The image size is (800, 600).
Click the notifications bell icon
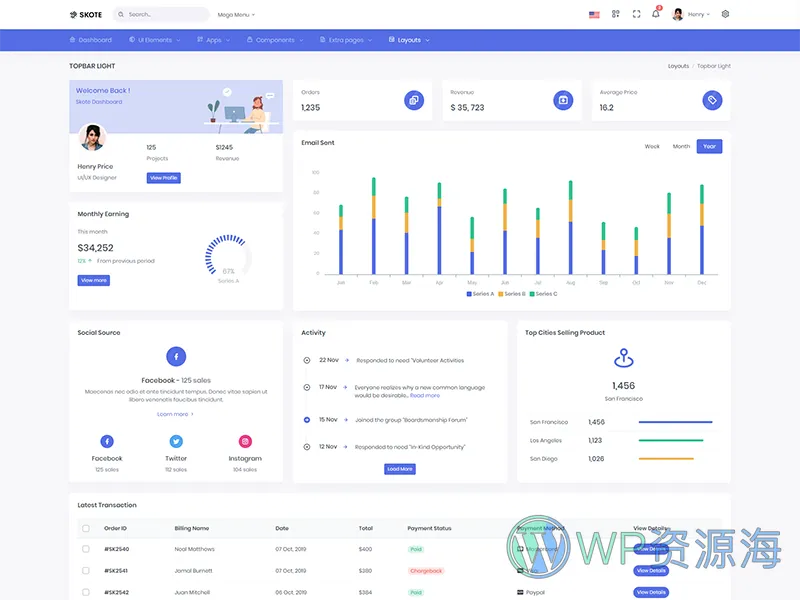tap(656, 15)
